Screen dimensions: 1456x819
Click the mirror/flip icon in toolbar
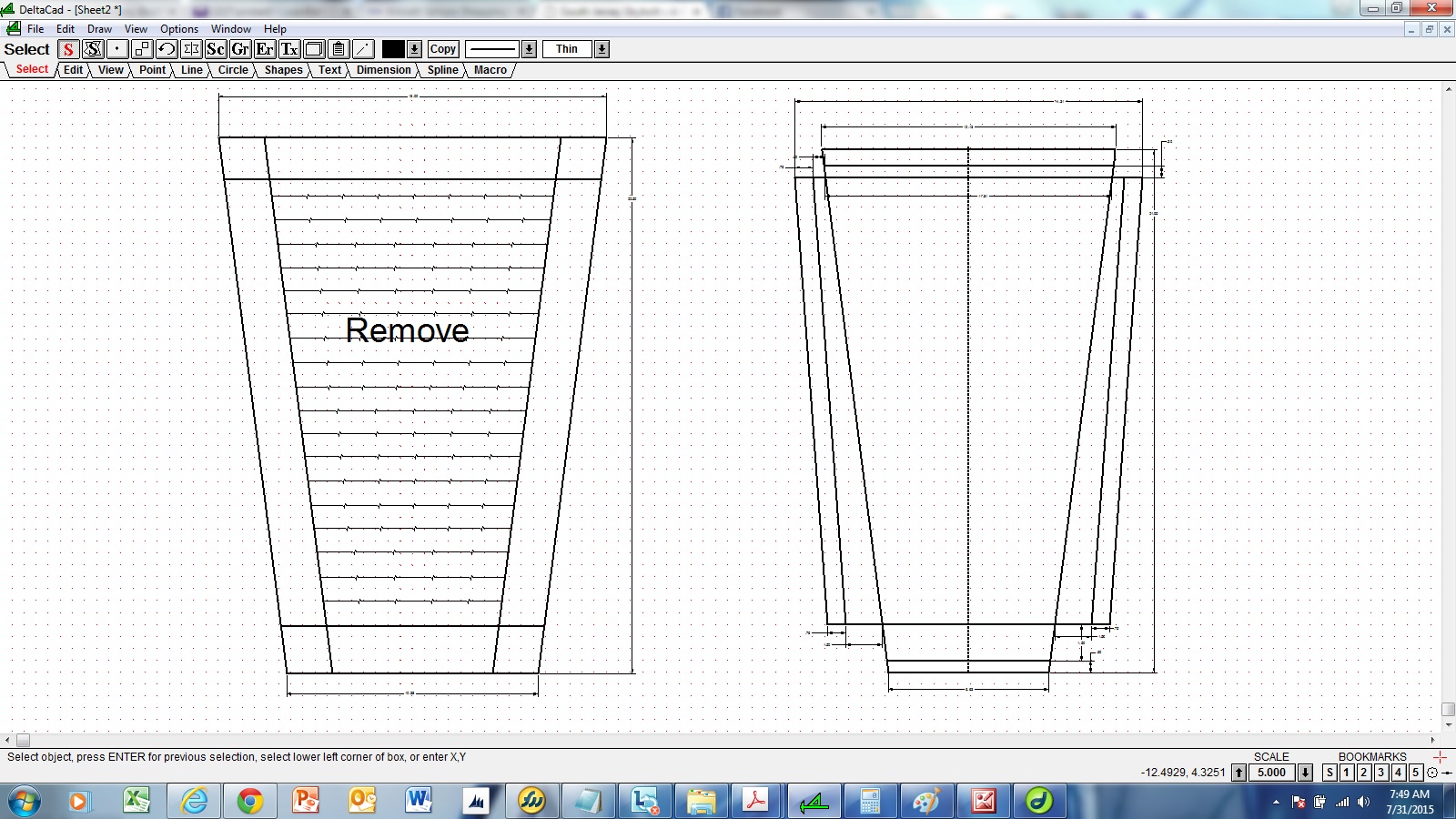point(191,49)
